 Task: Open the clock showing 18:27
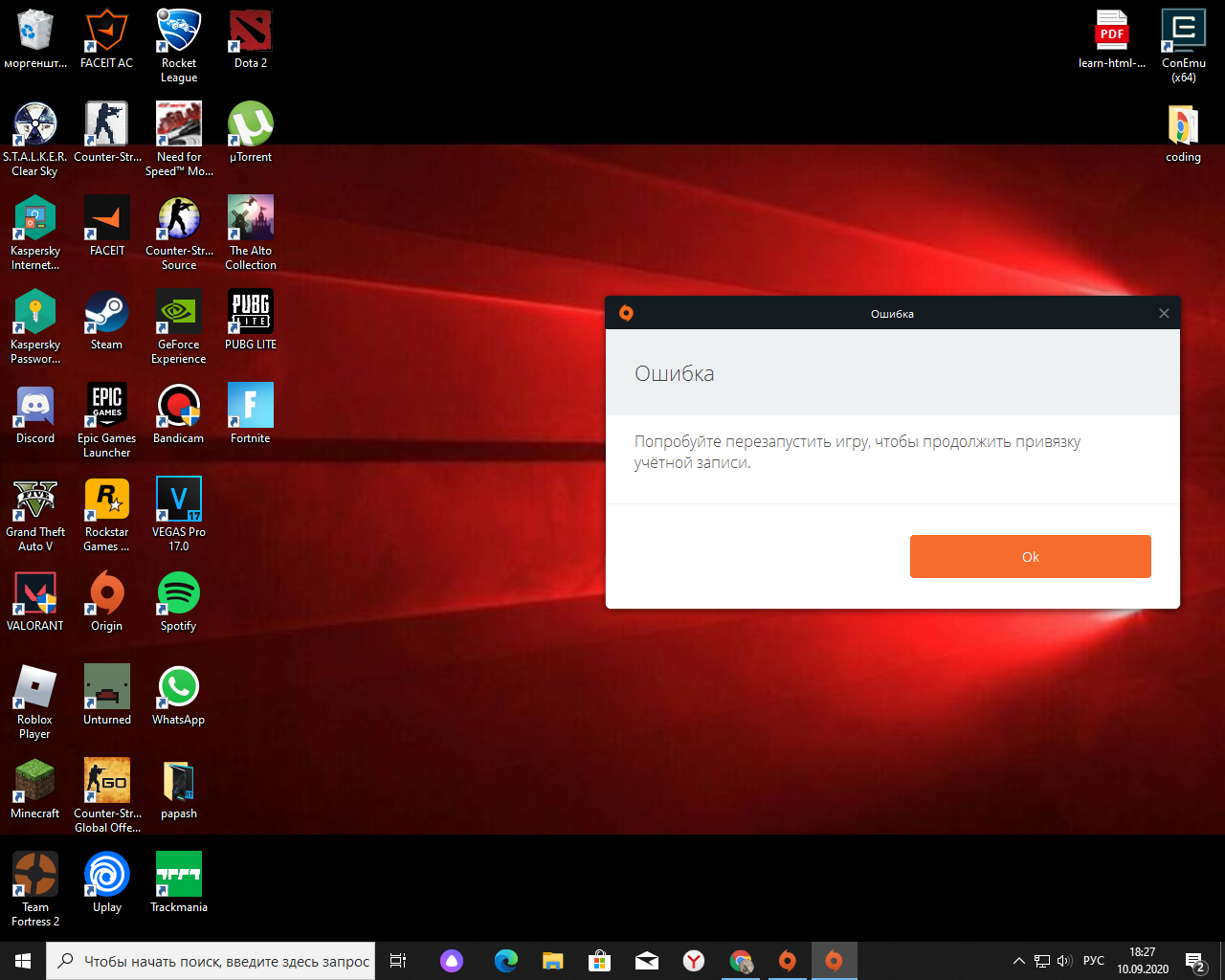(x=1143, y=961)
